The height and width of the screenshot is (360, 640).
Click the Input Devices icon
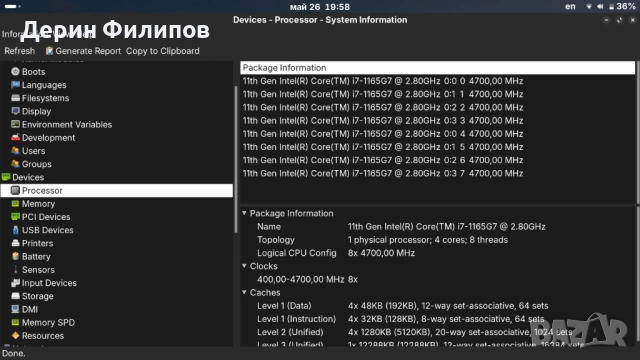pyautogui.click(x=16, y=282)
